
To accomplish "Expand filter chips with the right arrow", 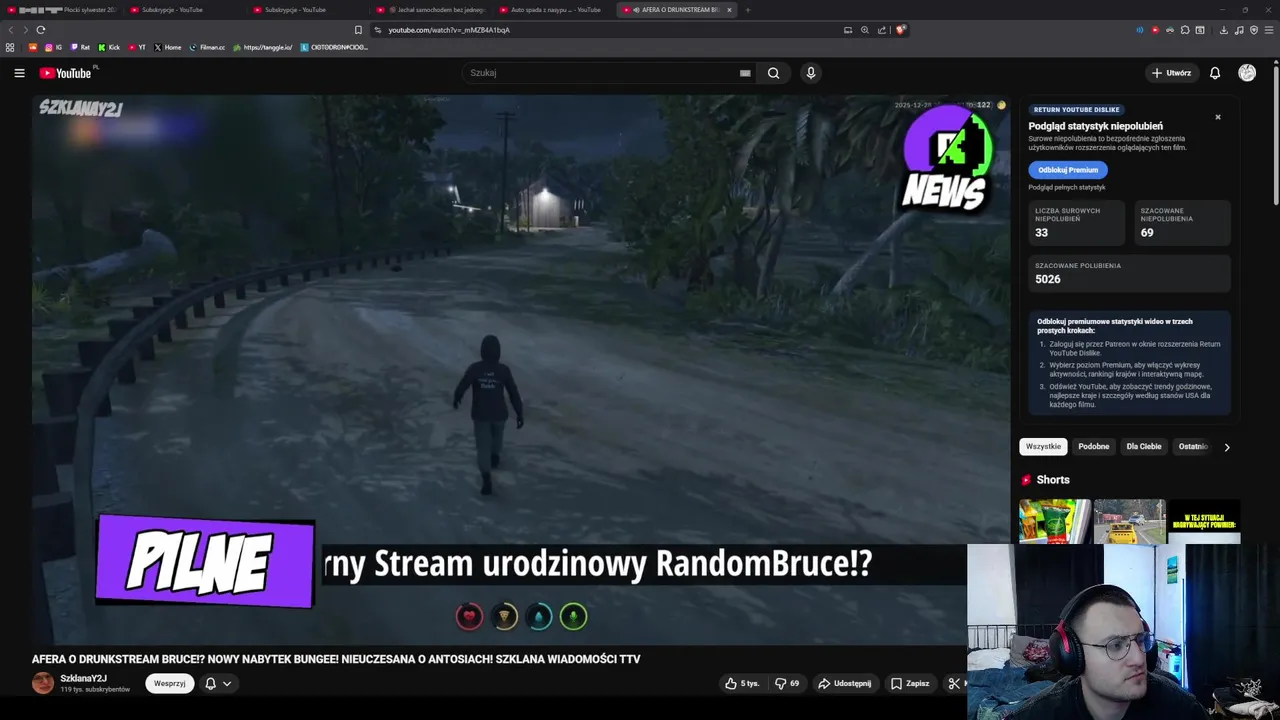I will click(1227, 447).
